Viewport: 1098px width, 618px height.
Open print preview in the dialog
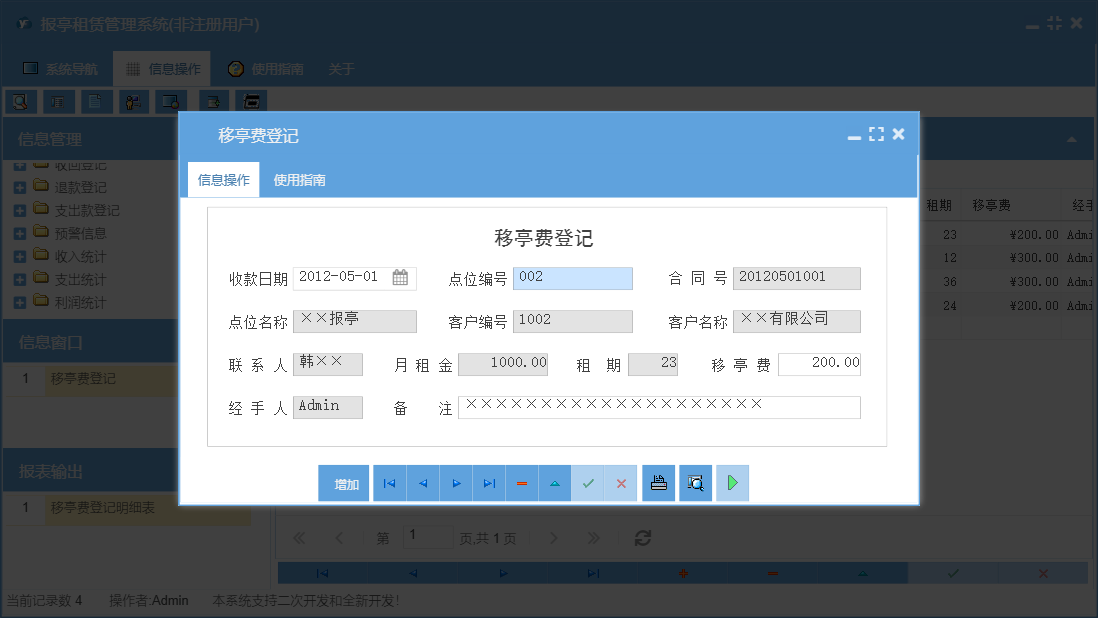tap(695, 483)
